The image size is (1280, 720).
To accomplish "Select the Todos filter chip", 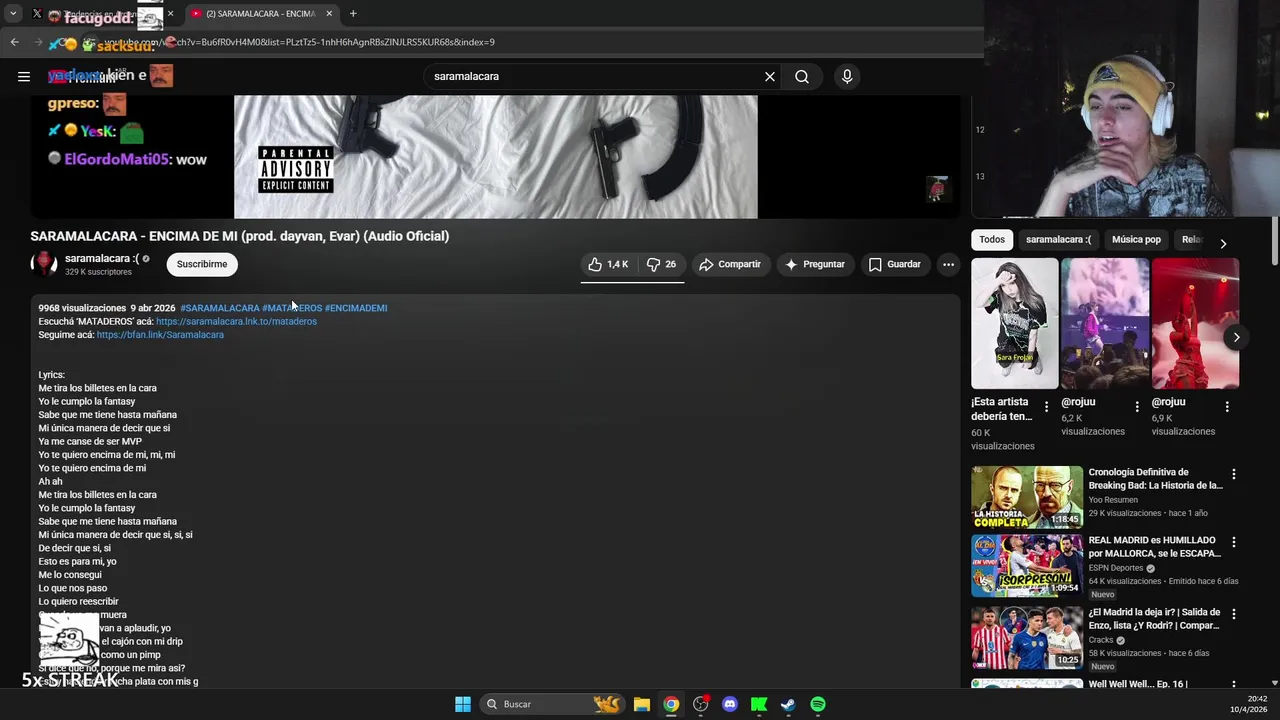I will (992, 240).
